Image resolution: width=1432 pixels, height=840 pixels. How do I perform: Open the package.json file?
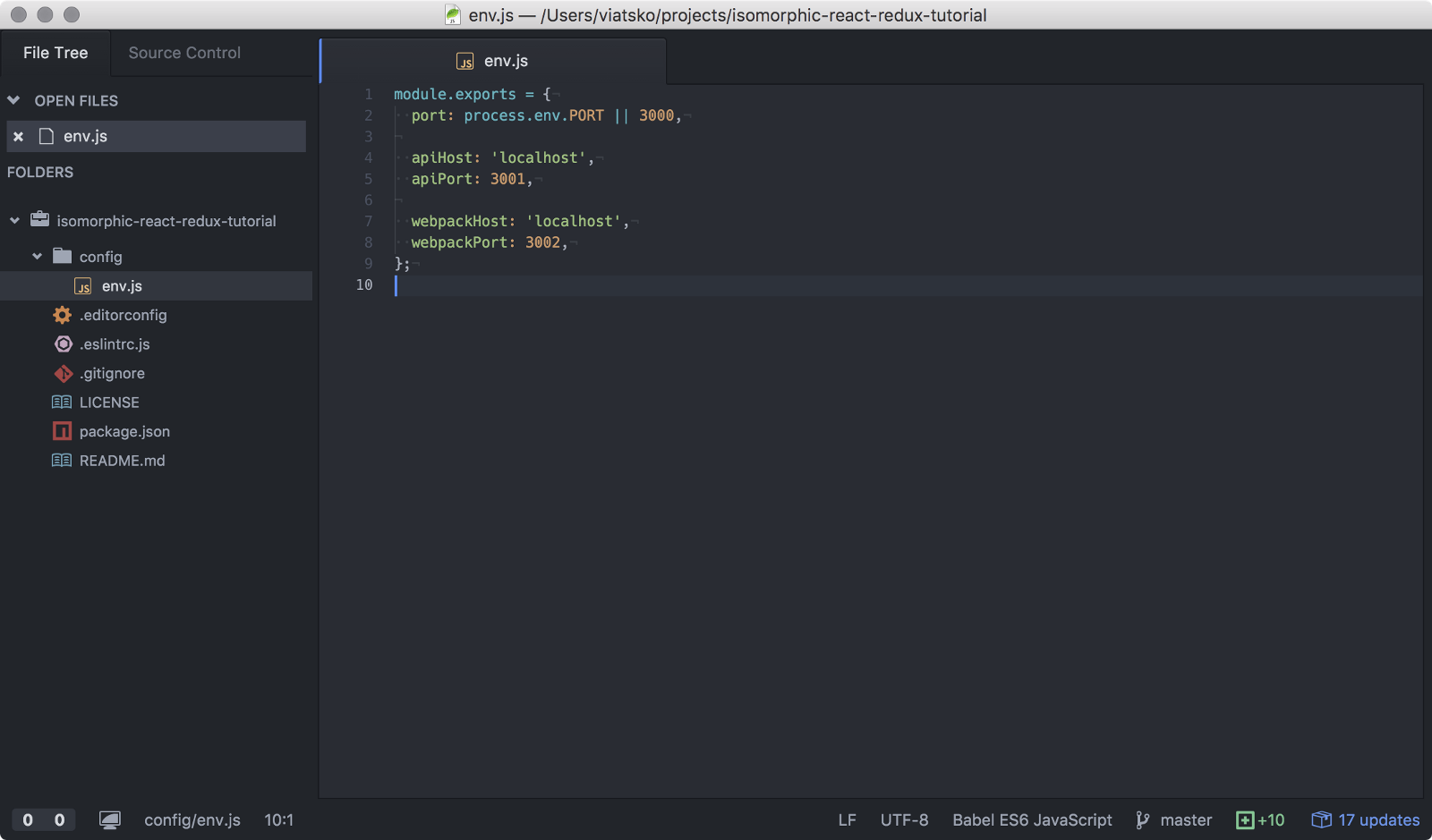[124, 431]
